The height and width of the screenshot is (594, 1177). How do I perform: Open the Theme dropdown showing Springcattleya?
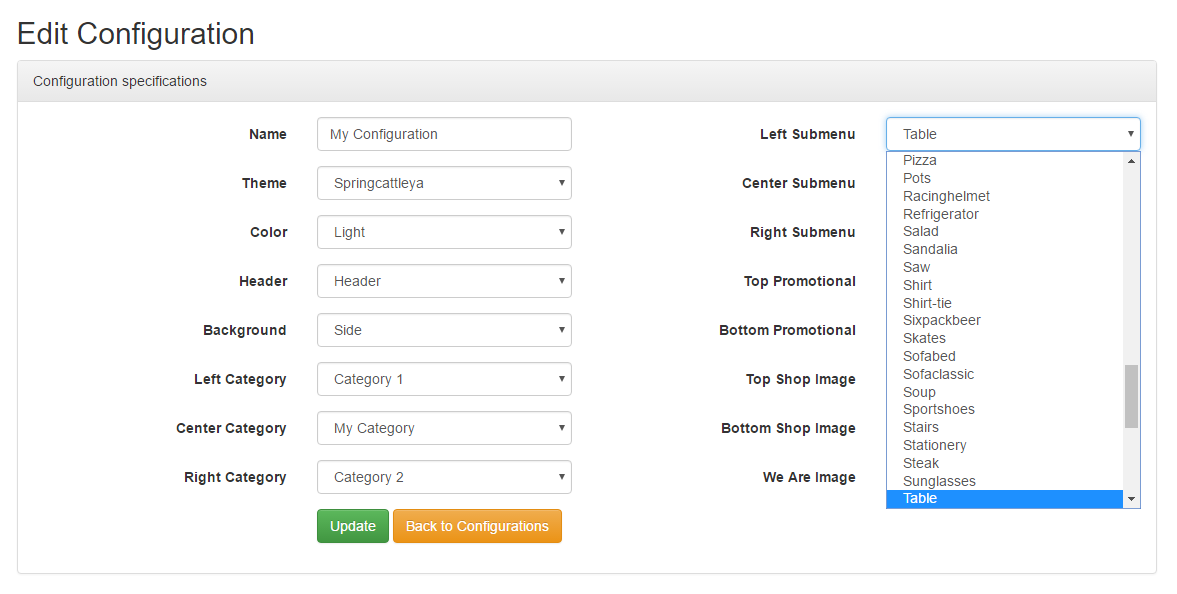(x=444, y=183)
